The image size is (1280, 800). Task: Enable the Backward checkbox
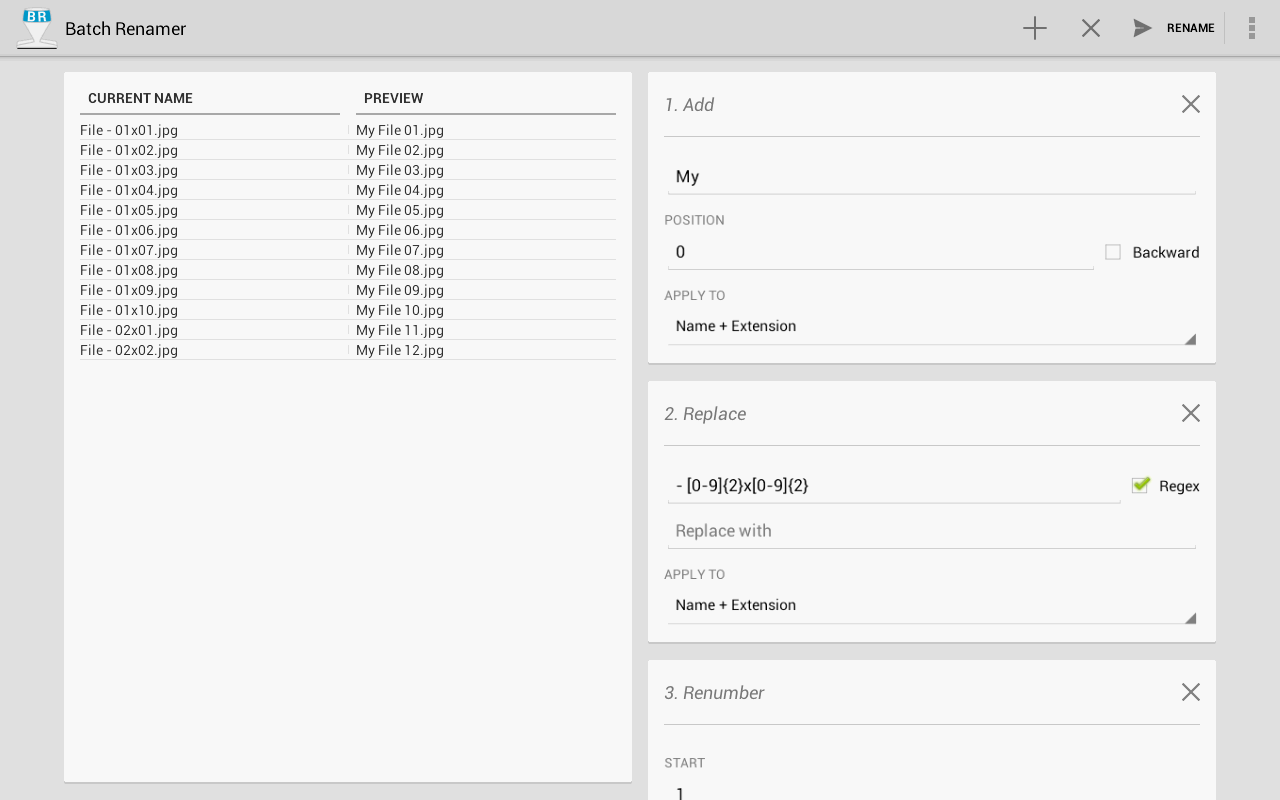(1113, 252)
